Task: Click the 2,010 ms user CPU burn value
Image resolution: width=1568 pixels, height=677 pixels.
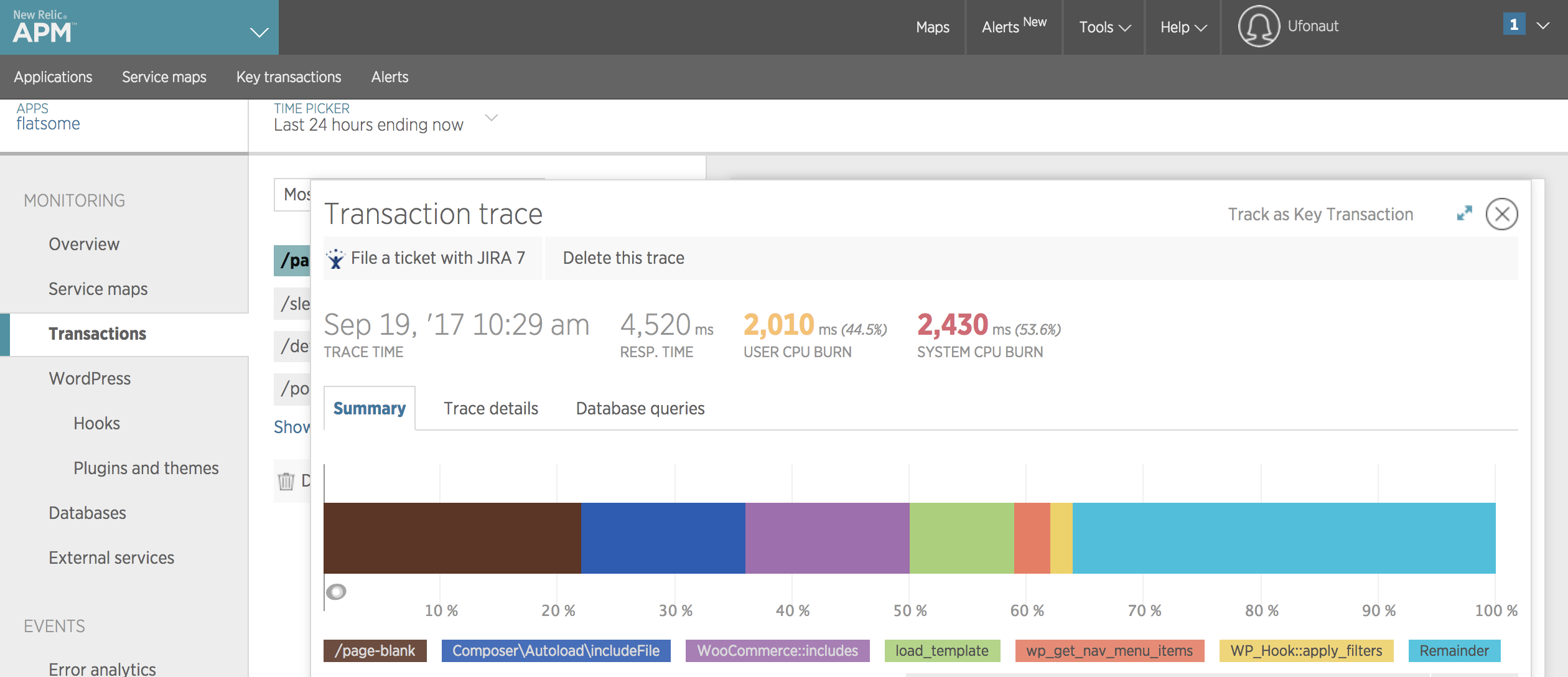Action: [815, 324]
